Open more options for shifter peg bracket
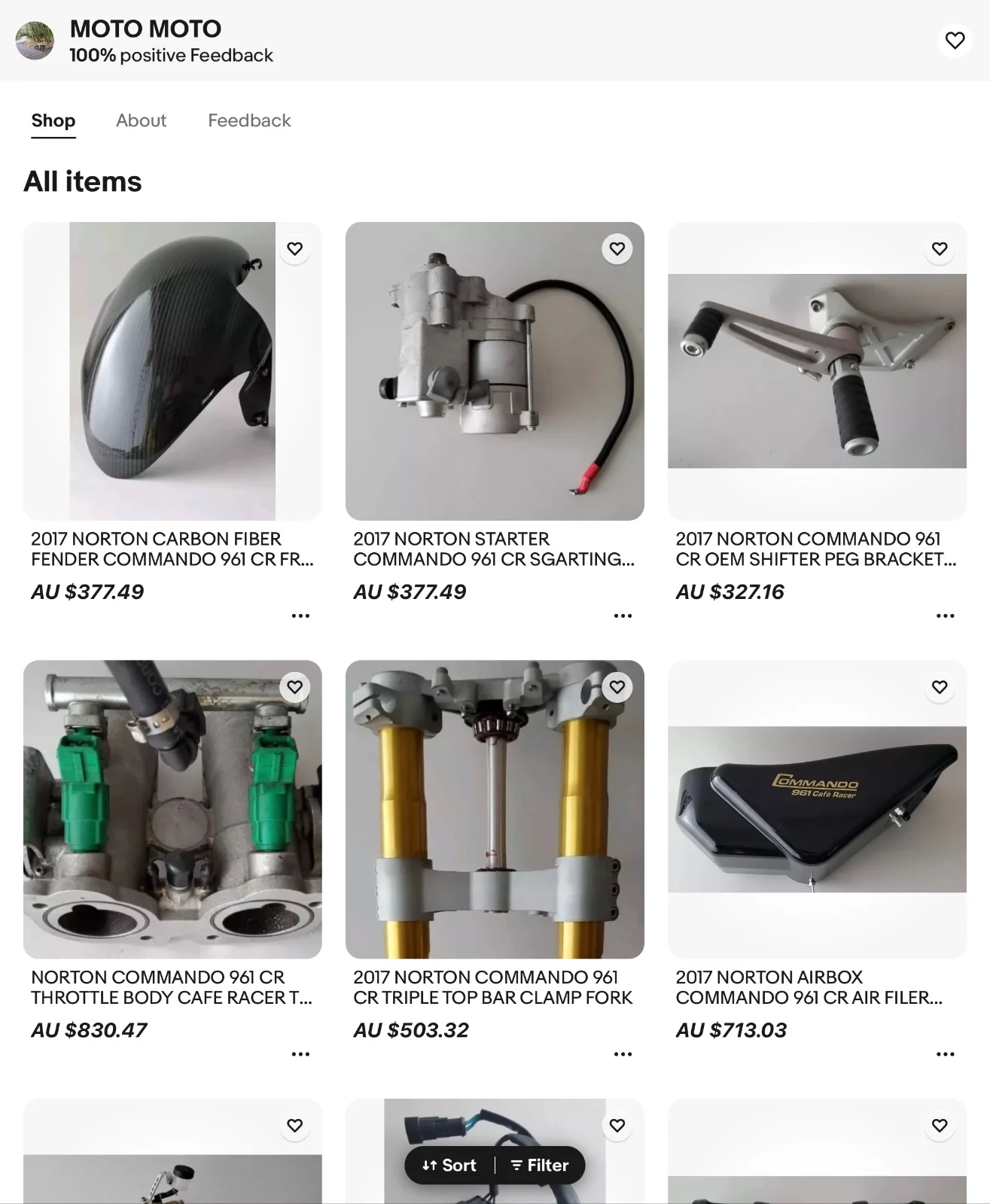This screenshot has height=1204, width=990. click(945, 616)
